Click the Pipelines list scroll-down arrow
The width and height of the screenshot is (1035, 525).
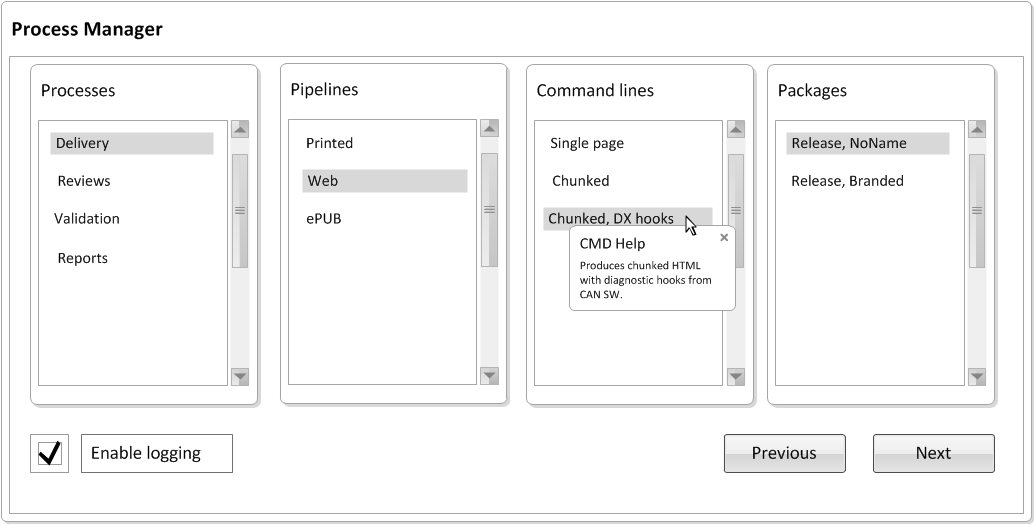coord(489,376)
